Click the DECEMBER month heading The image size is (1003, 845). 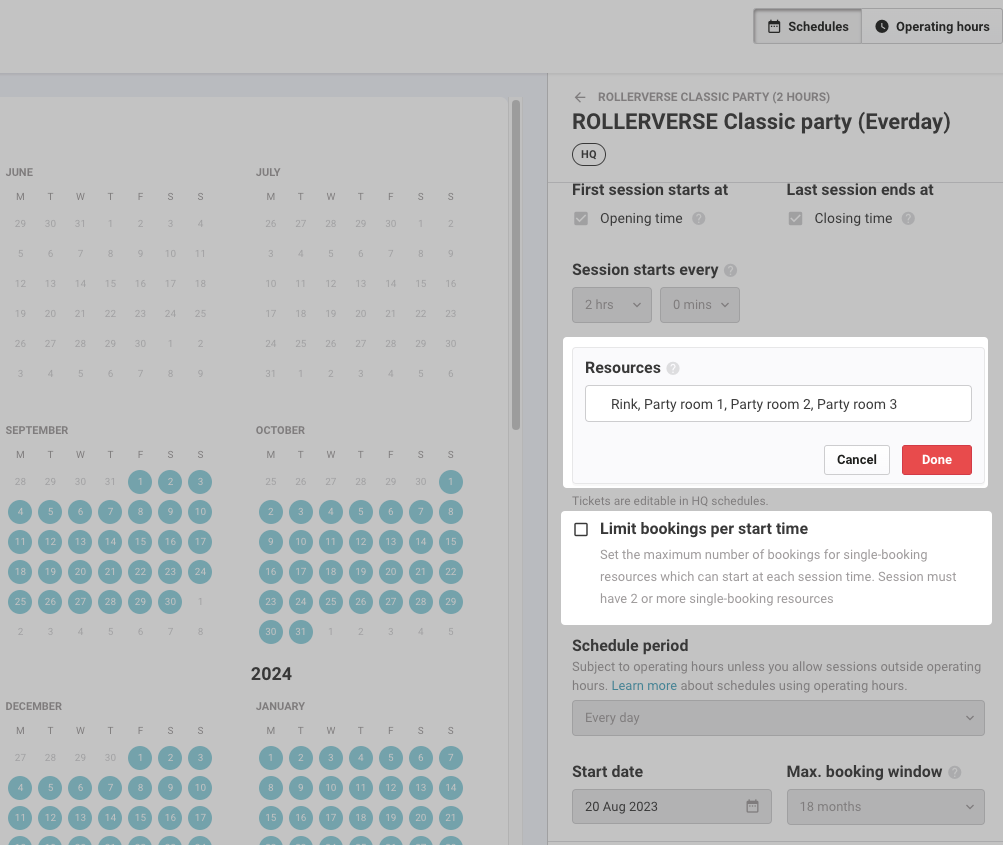33,706
